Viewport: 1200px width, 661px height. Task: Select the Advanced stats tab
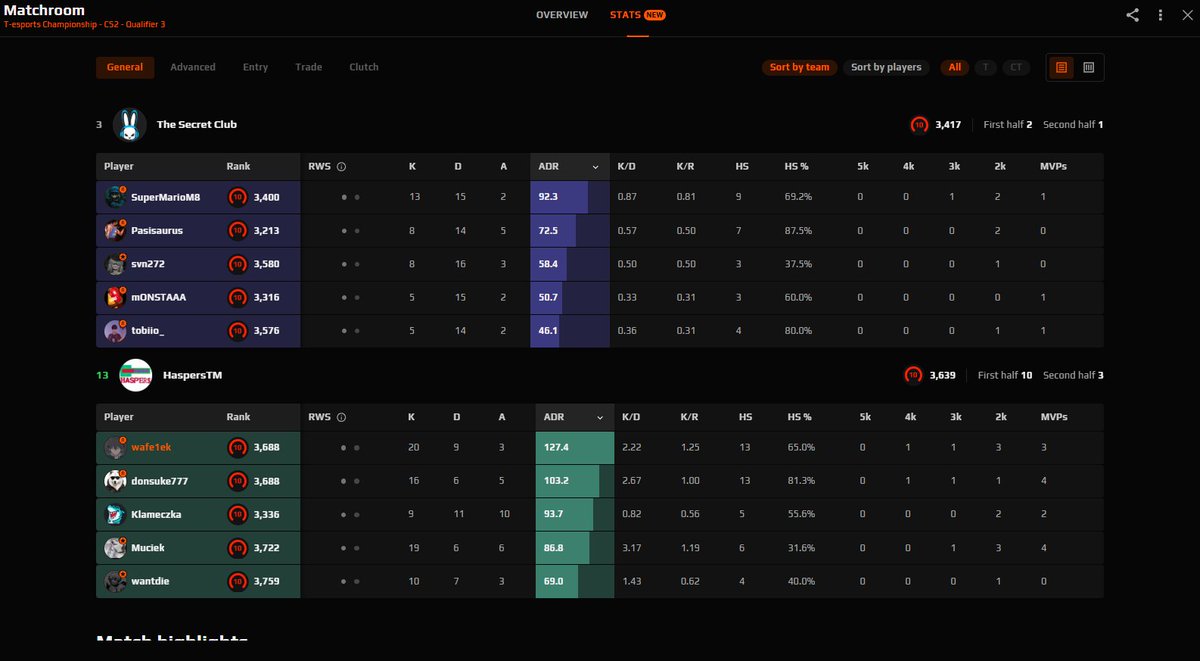click(x=193, y=67)
